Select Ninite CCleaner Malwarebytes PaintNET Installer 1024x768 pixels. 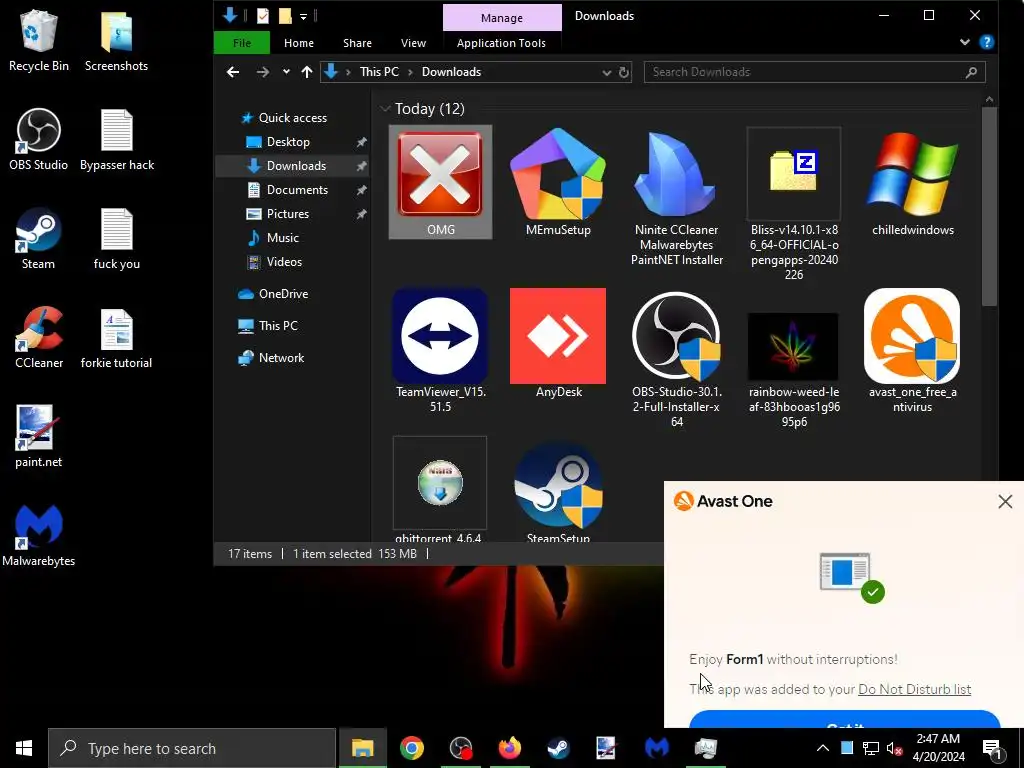pyautogui.click(x=677, y=197)
